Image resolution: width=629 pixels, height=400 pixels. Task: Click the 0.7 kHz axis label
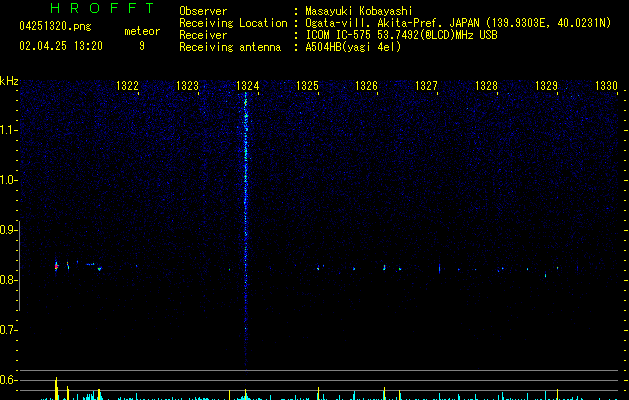coord(8,330)
